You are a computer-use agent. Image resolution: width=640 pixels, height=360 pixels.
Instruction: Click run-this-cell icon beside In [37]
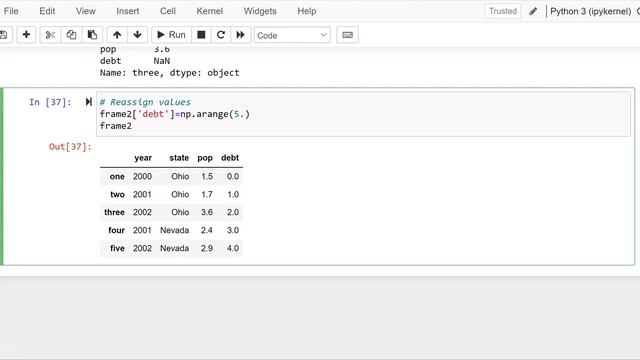click(x=88, y=102)
